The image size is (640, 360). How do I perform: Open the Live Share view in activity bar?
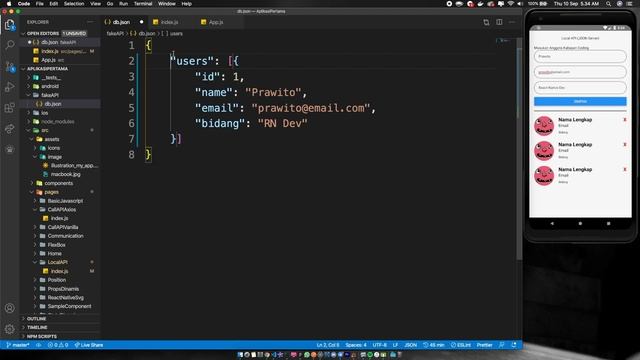point(10,129)
